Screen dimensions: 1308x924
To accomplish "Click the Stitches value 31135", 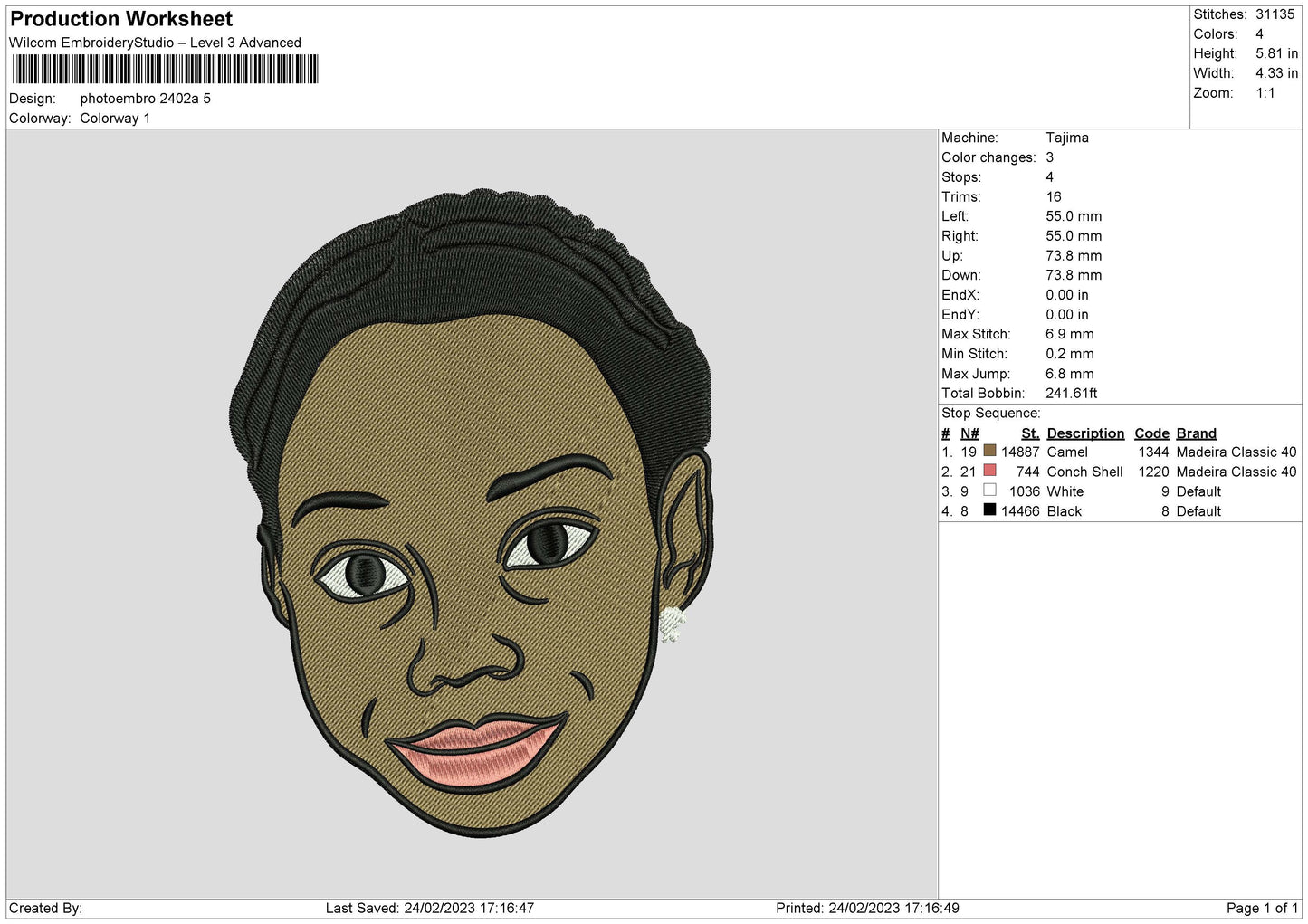I will (1275, 14).
